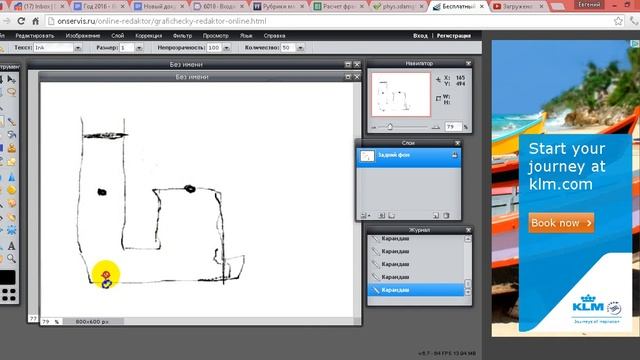Screen dimensions: 640x360
Task: Expand the Ink pencil type dropdown
Action: [x=78, y=48]
